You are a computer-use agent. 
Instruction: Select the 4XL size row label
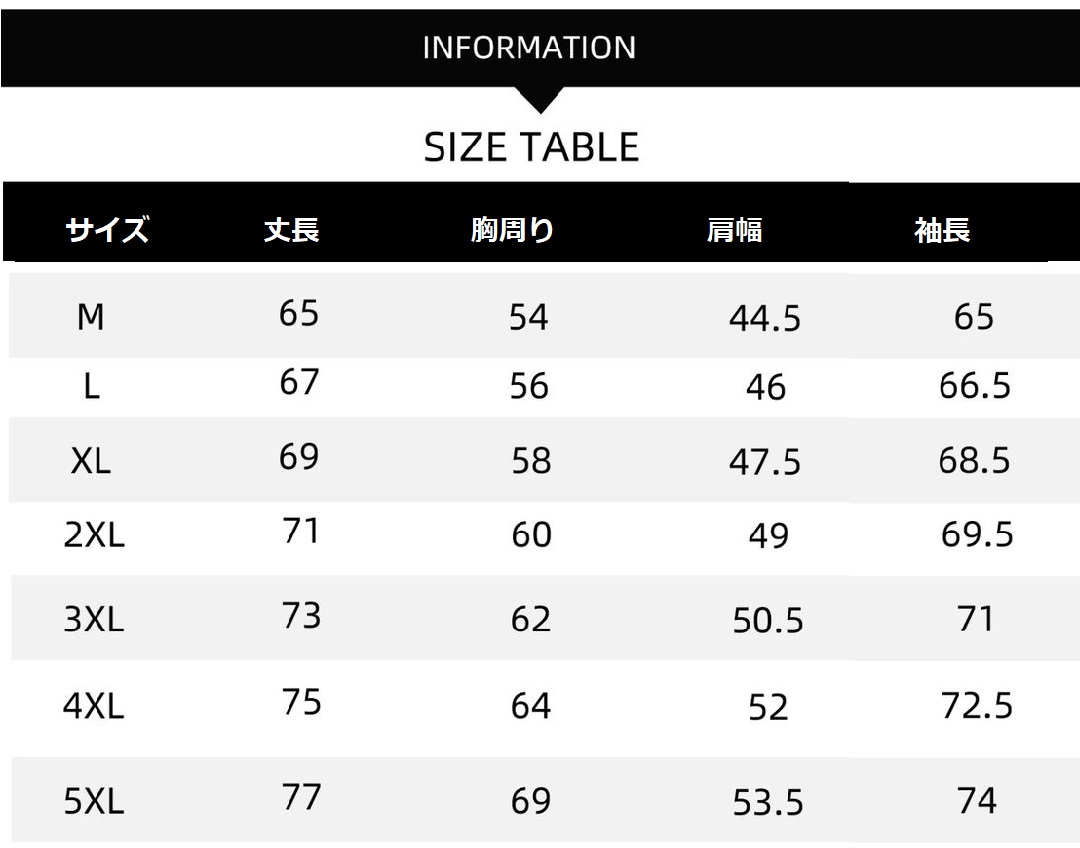(x=94, y=705)
